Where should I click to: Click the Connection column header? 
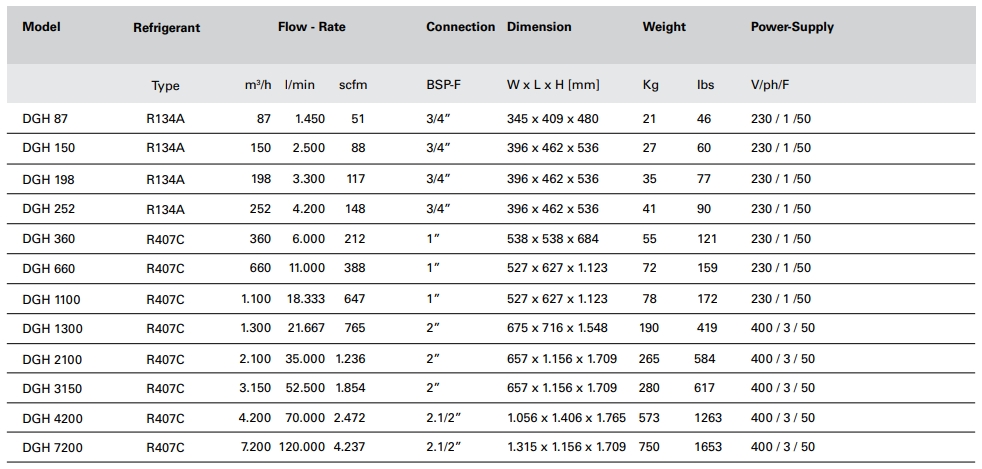460,27
